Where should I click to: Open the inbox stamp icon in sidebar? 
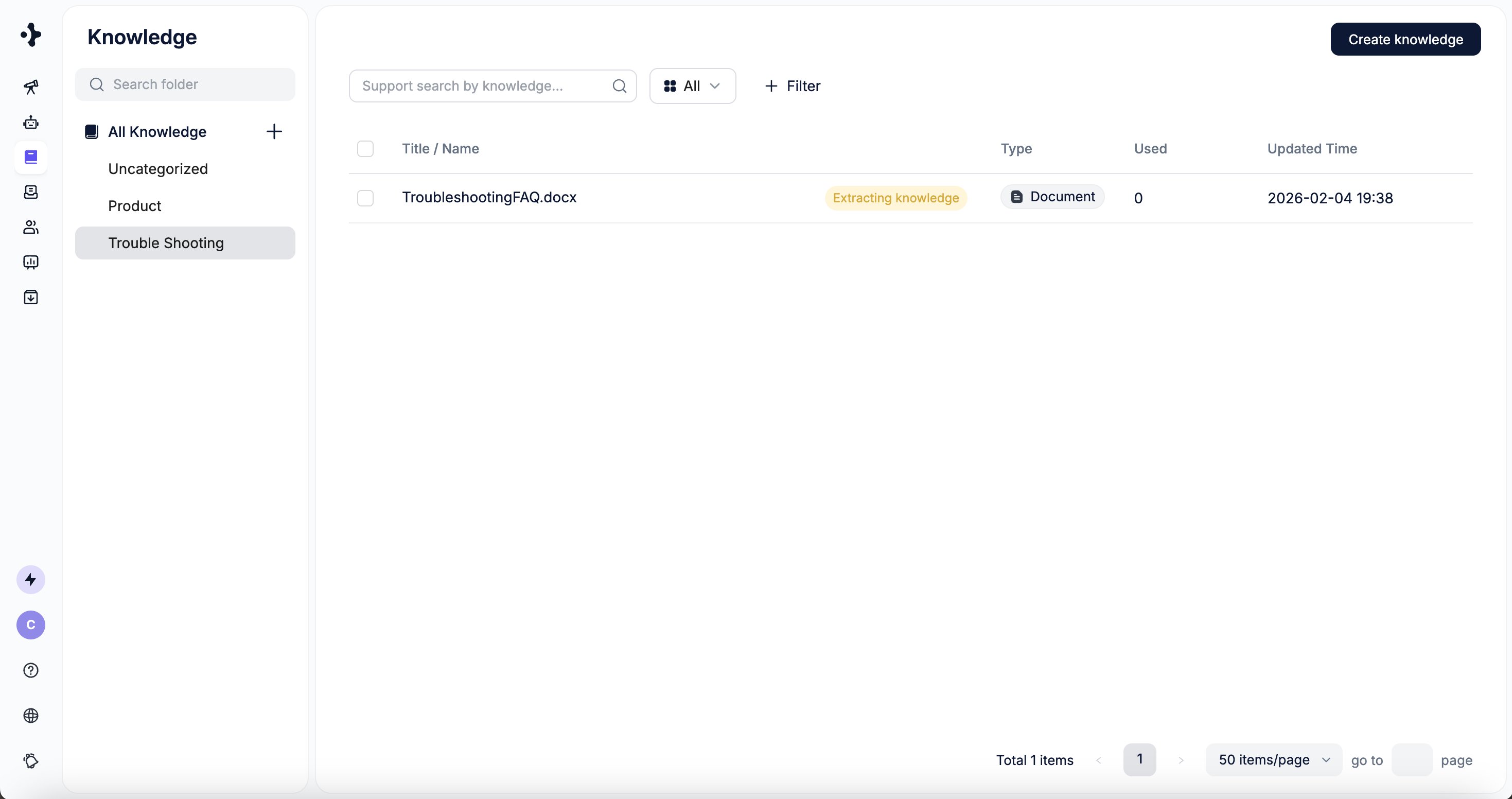pyautogui.click(x=30, y=192)
